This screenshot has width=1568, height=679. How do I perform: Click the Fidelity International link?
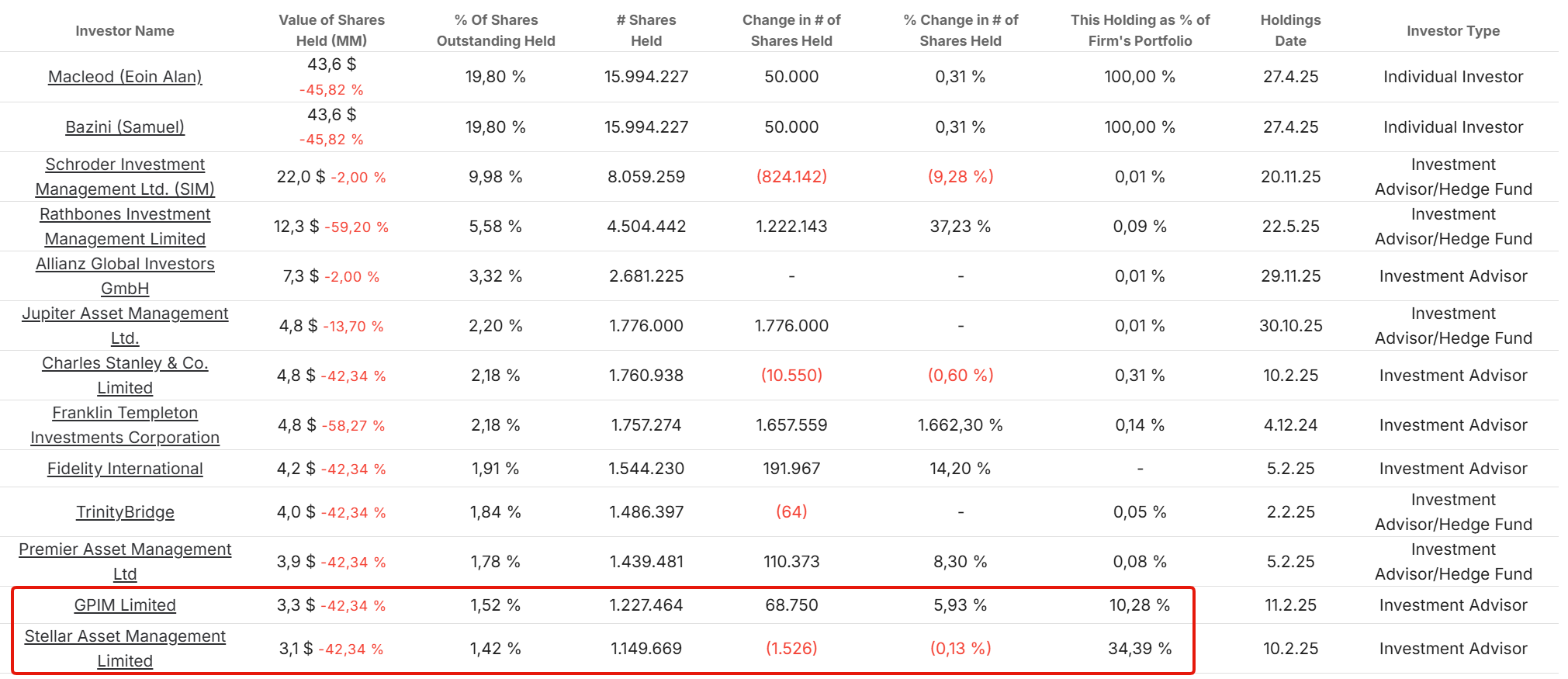click(125, 469)
